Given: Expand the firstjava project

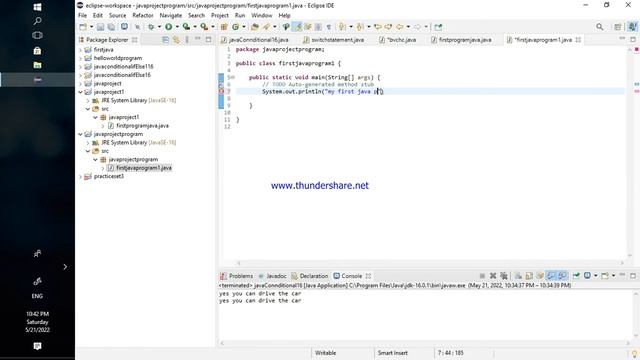Looking at the screenshot, I should (80, 50).
